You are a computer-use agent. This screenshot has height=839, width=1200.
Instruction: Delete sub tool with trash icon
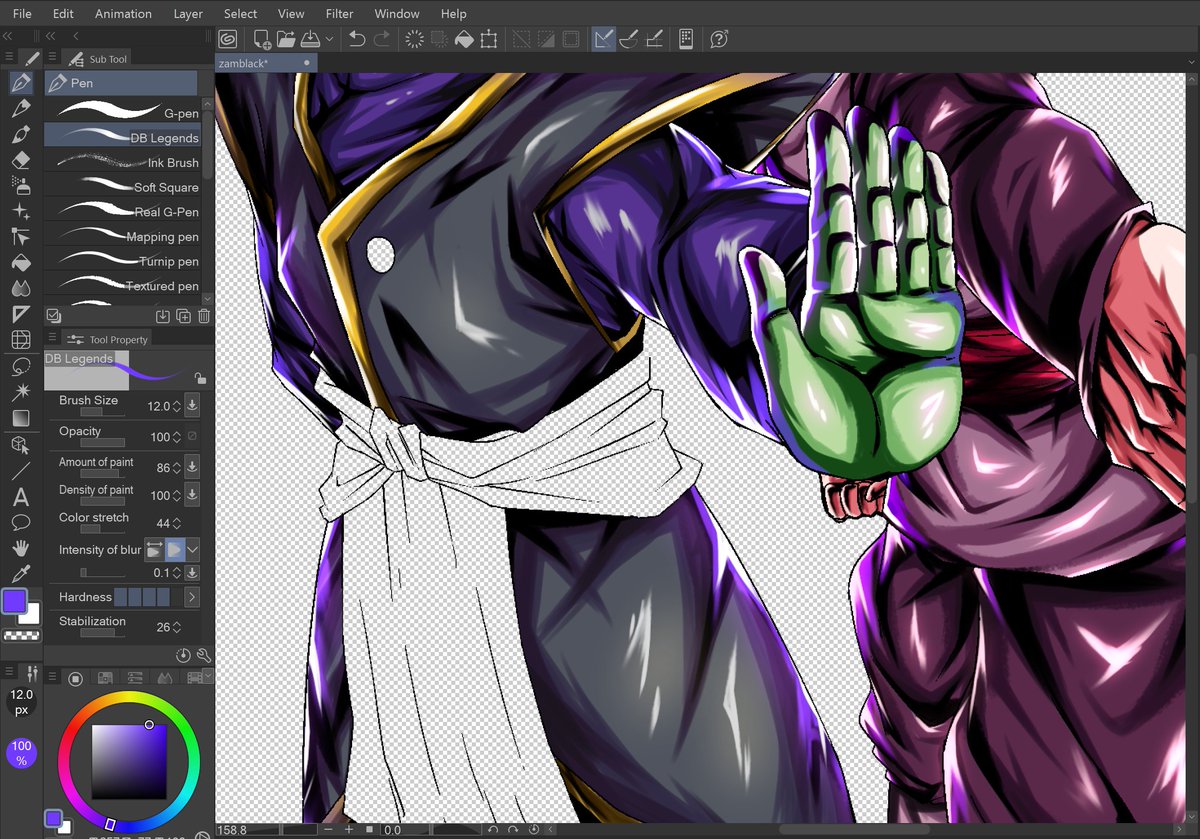[x=204, y=316]
